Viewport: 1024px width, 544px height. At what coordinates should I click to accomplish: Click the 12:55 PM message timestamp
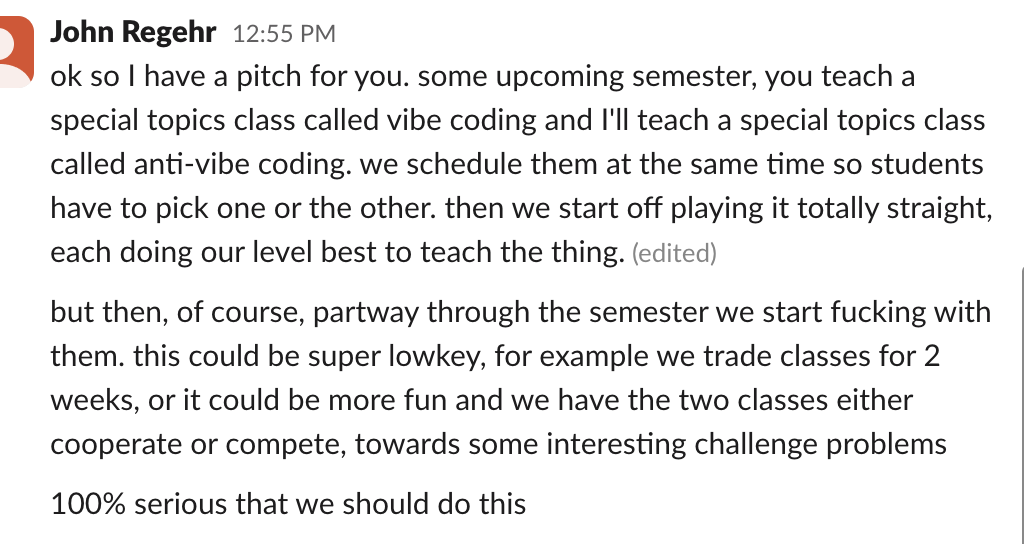tap(284, 34)
